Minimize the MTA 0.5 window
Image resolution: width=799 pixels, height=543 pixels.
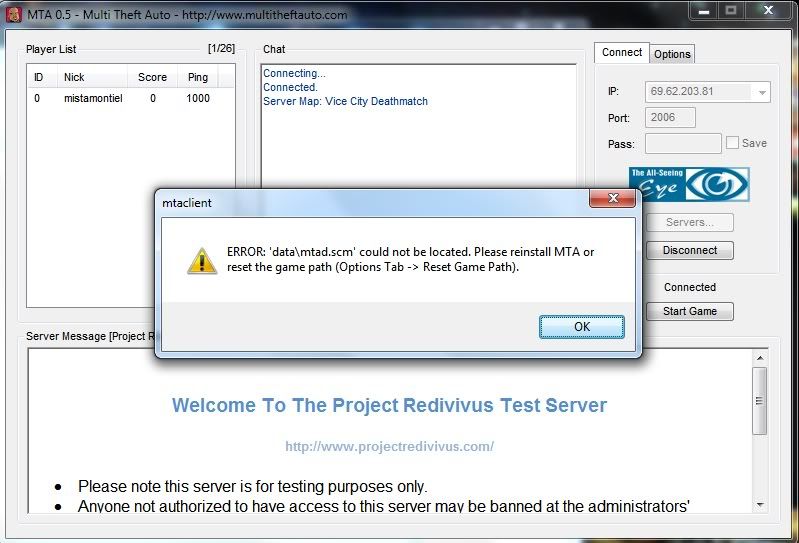[x=704, y=11]
